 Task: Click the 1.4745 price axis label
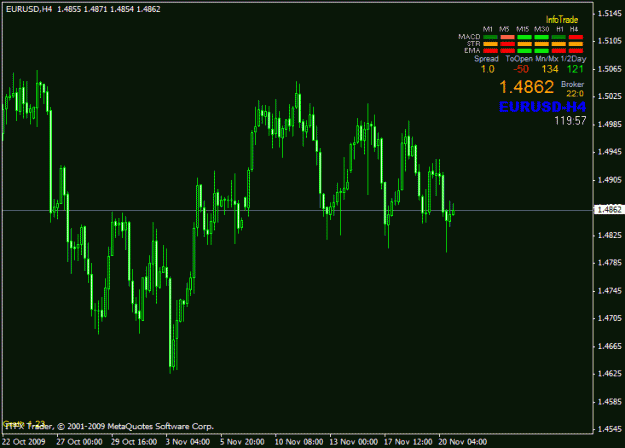610,291
